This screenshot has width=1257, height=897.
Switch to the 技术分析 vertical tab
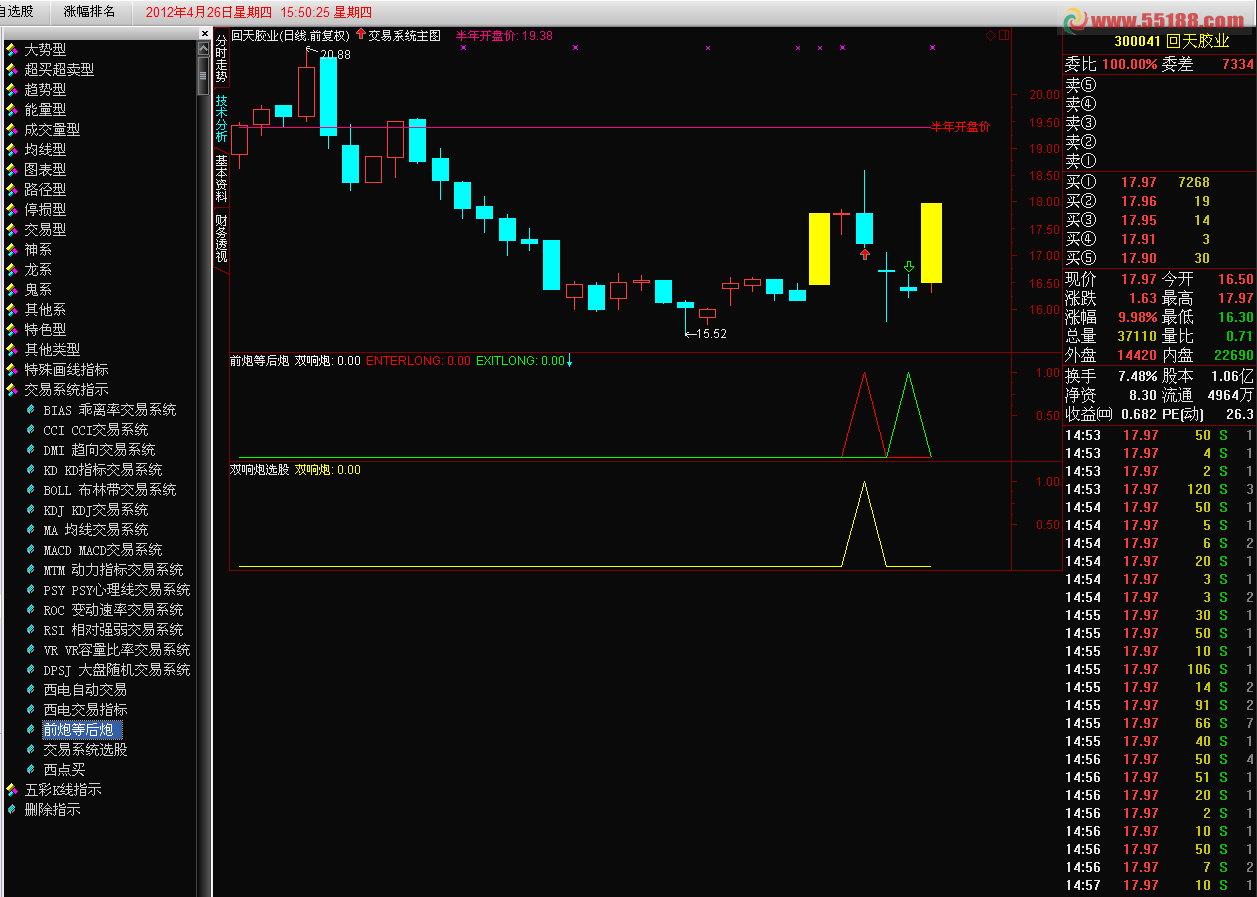point(221,119)
